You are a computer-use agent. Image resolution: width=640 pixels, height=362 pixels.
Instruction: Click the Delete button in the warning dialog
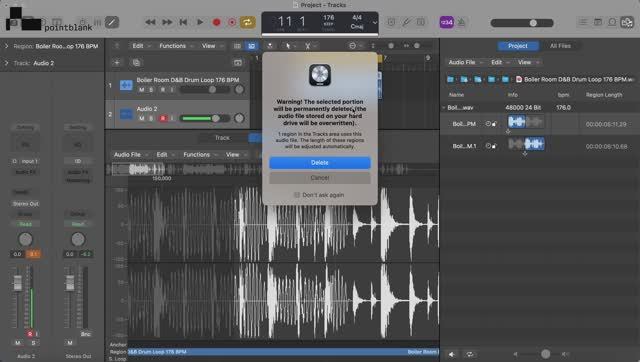(x=320, y=162)
